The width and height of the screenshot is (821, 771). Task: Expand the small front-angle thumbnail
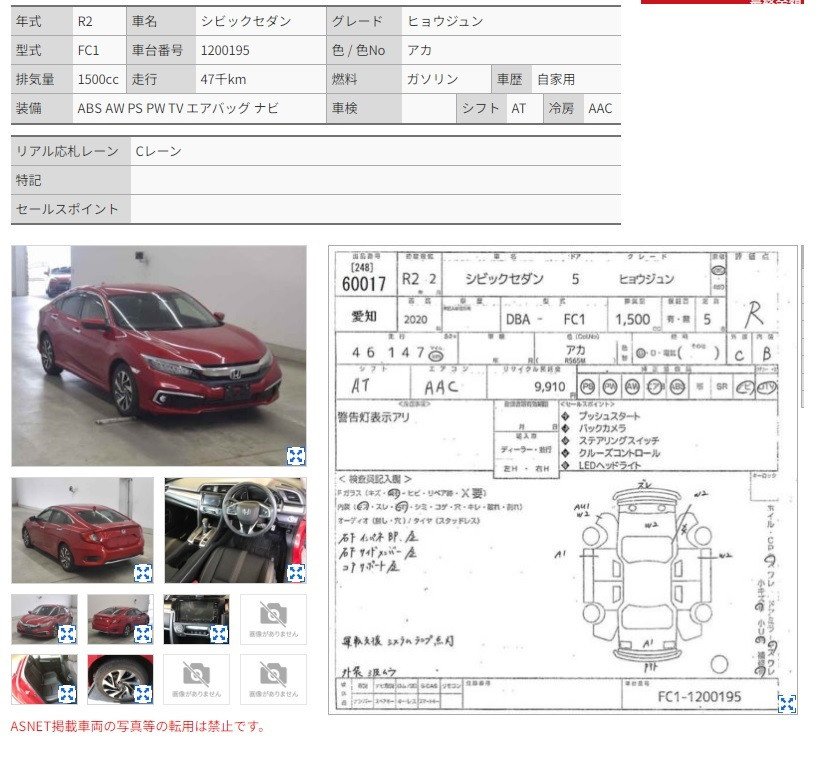point(66,634)
